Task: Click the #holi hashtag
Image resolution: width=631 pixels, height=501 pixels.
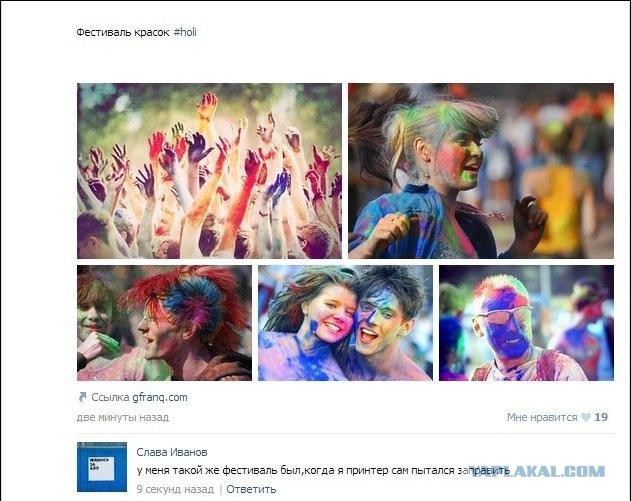Action: click(185, 32)
